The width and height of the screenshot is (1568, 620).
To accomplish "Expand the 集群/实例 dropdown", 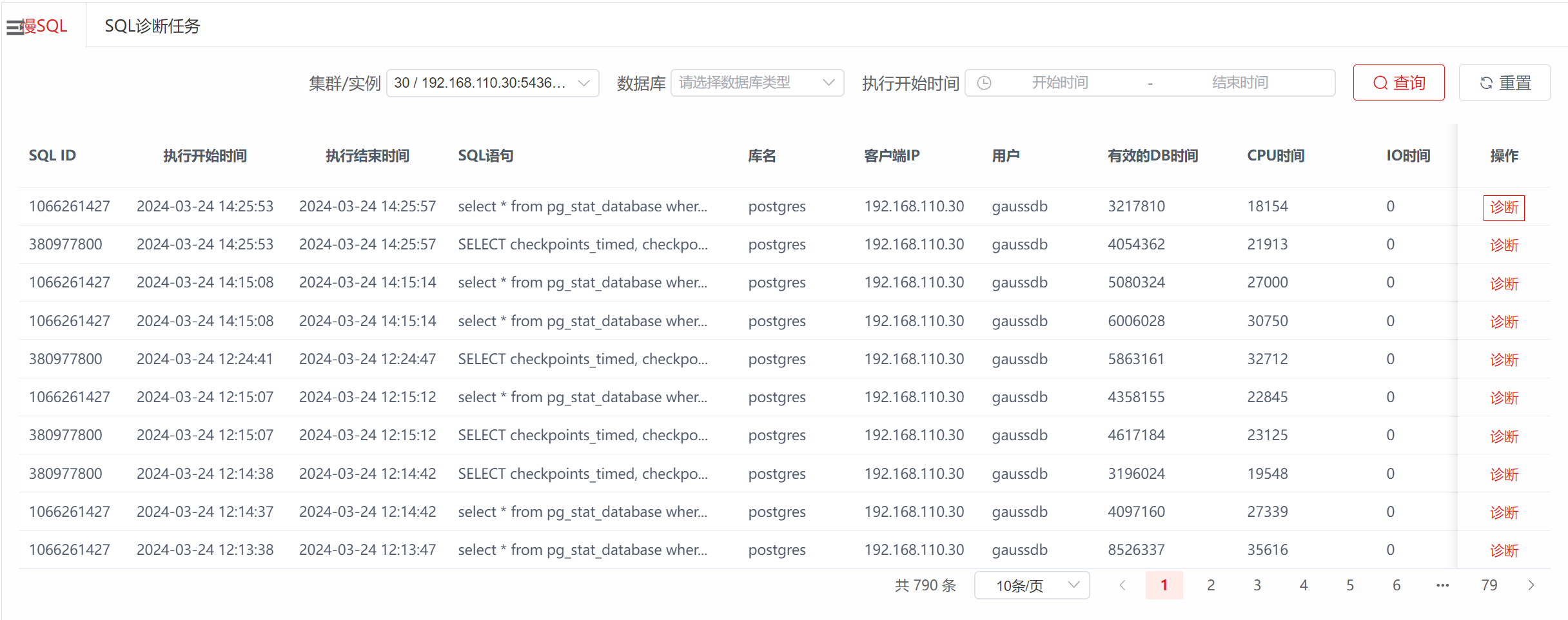I will point(493,83).
